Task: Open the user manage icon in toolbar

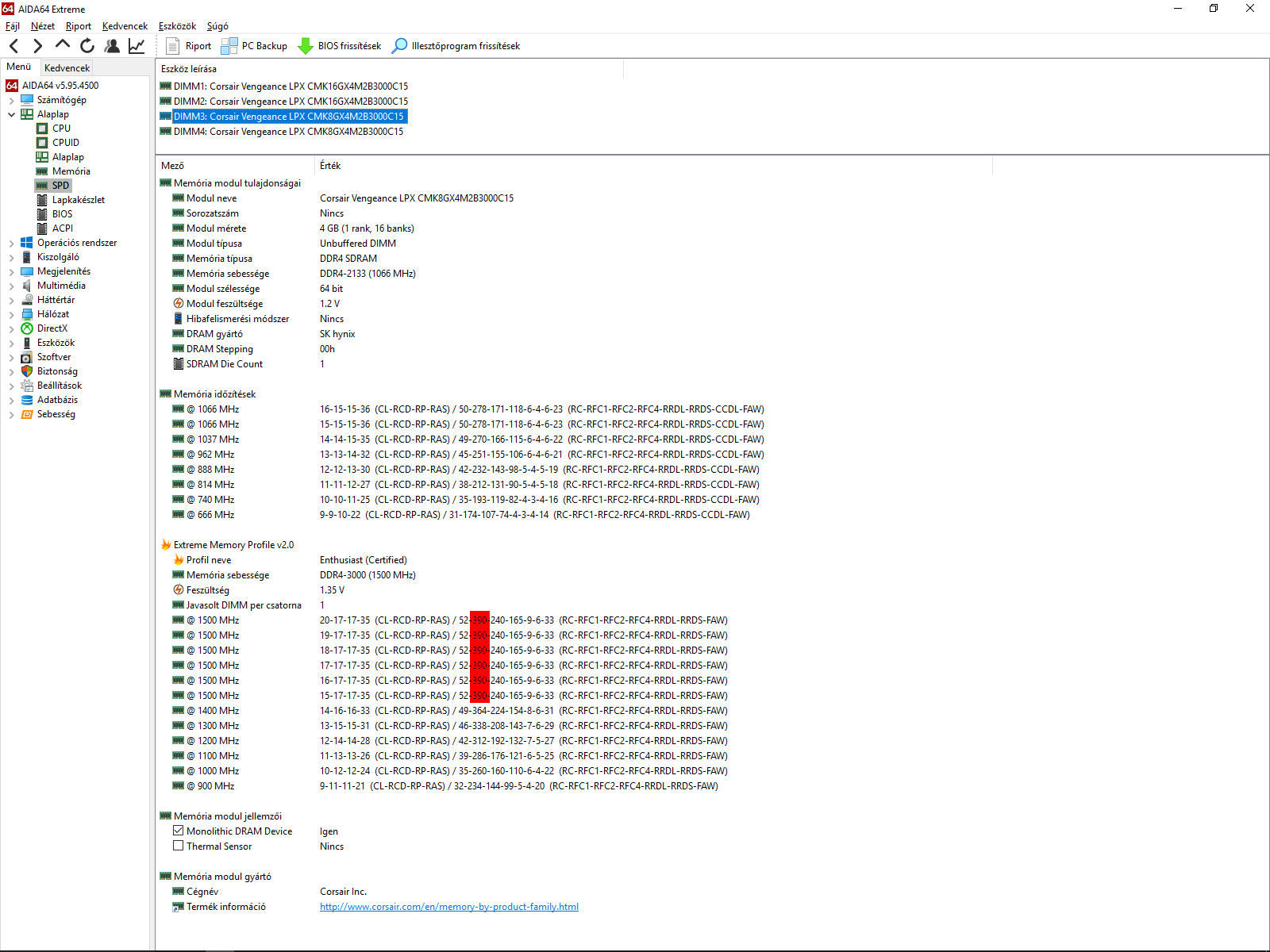Action: [112, 46]
